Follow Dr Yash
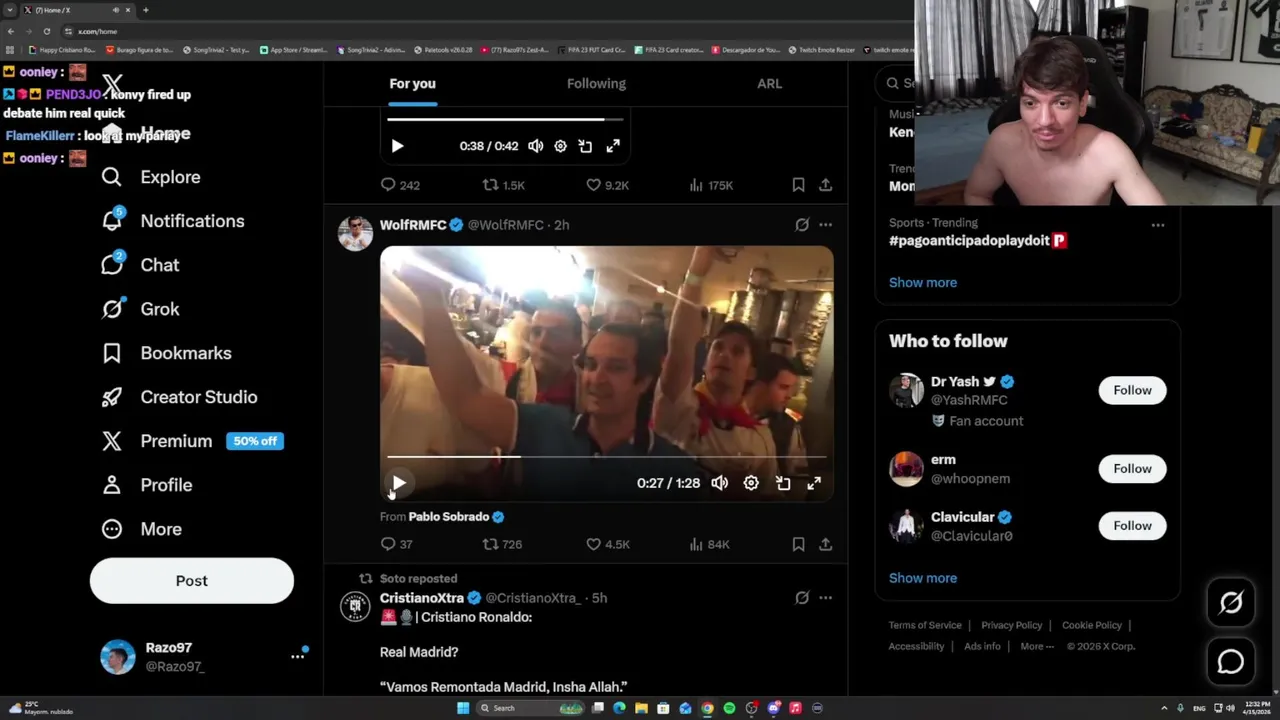1280x720 pixels. [1132, 390]
